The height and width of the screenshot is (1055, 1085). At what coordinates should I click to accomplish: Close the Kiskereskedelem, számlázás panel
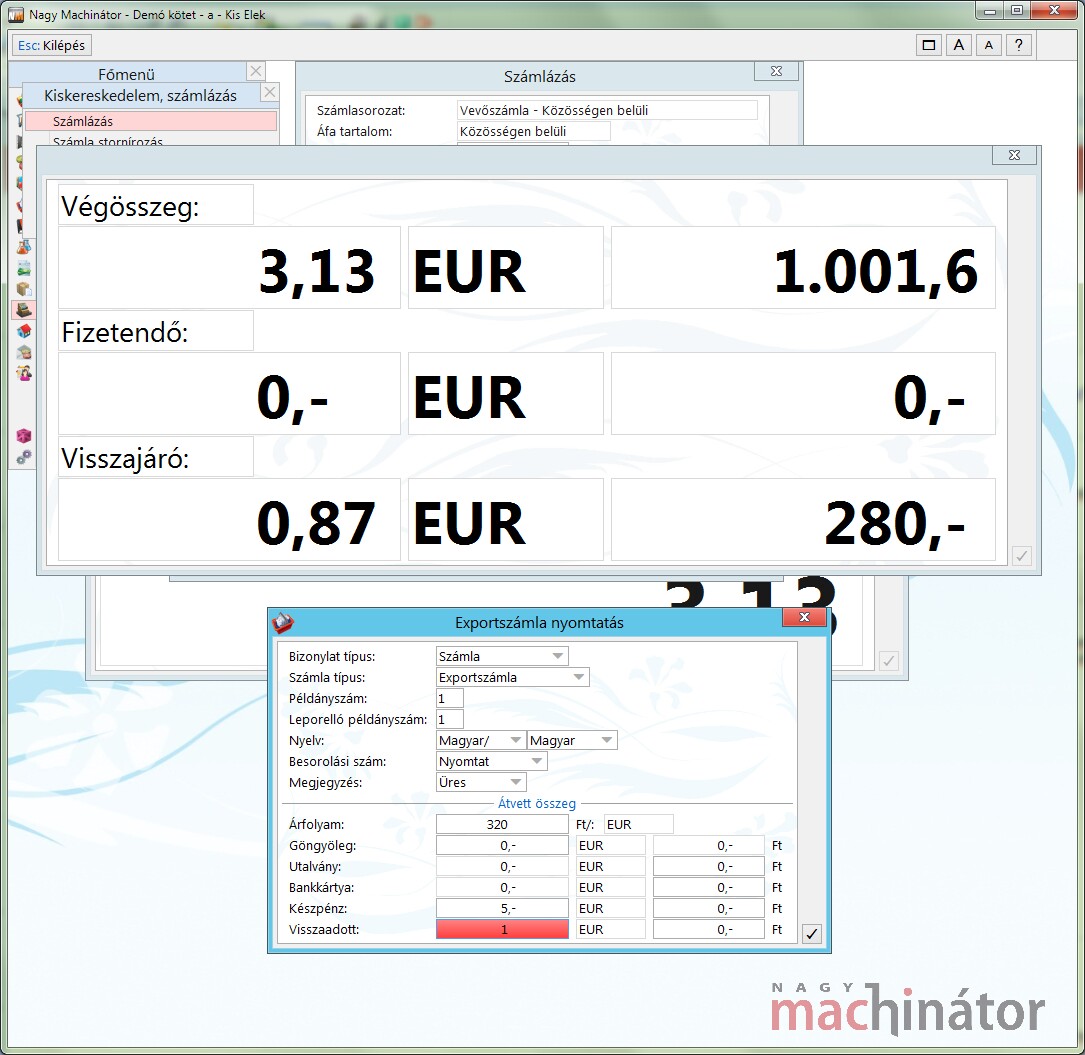click(270, 92)
